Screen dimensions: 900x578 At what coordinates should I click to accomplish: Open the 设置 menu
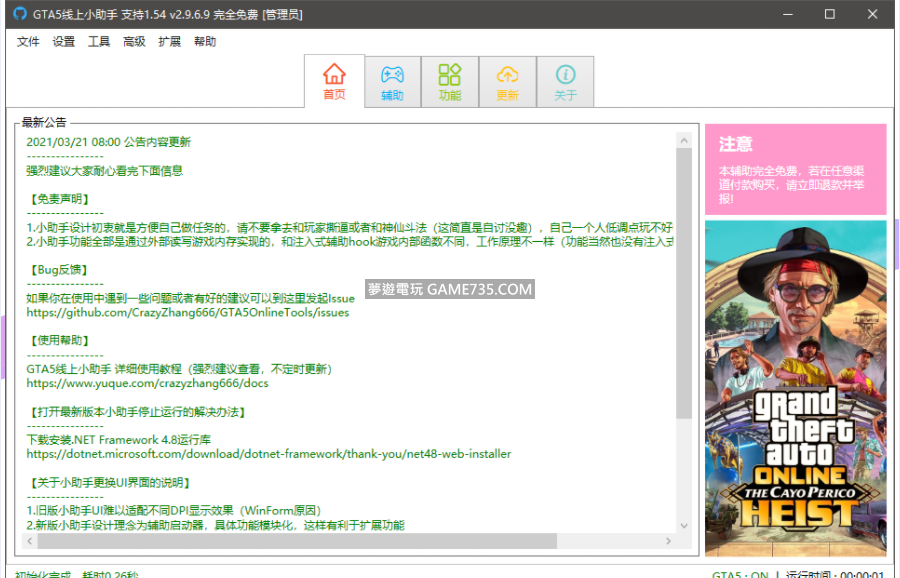[64, 42]
